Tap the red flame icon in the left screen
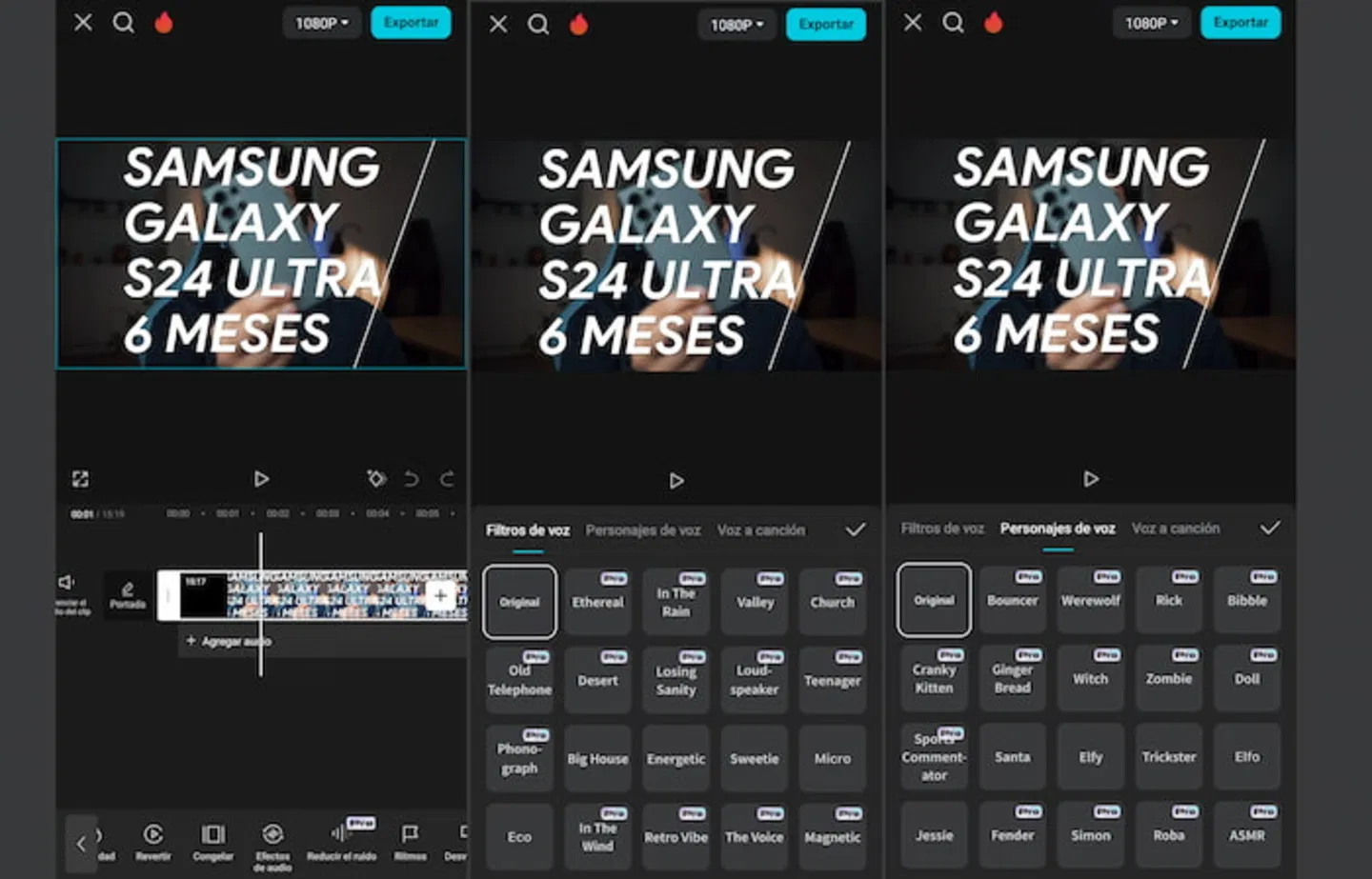Image resolution: width=1372 pixels, height=879 pixels. point(164,22)
